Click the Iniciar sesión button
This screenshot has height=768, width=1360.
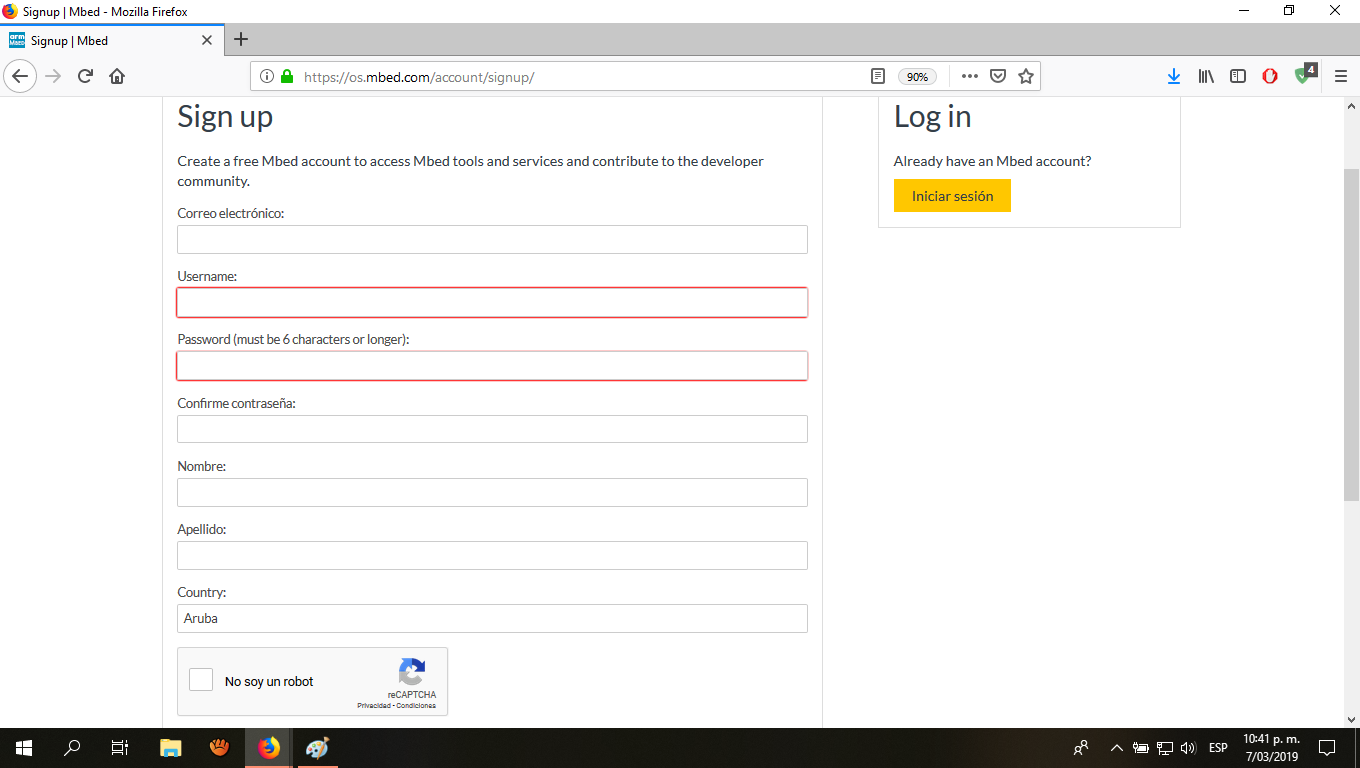coord(952,196)
